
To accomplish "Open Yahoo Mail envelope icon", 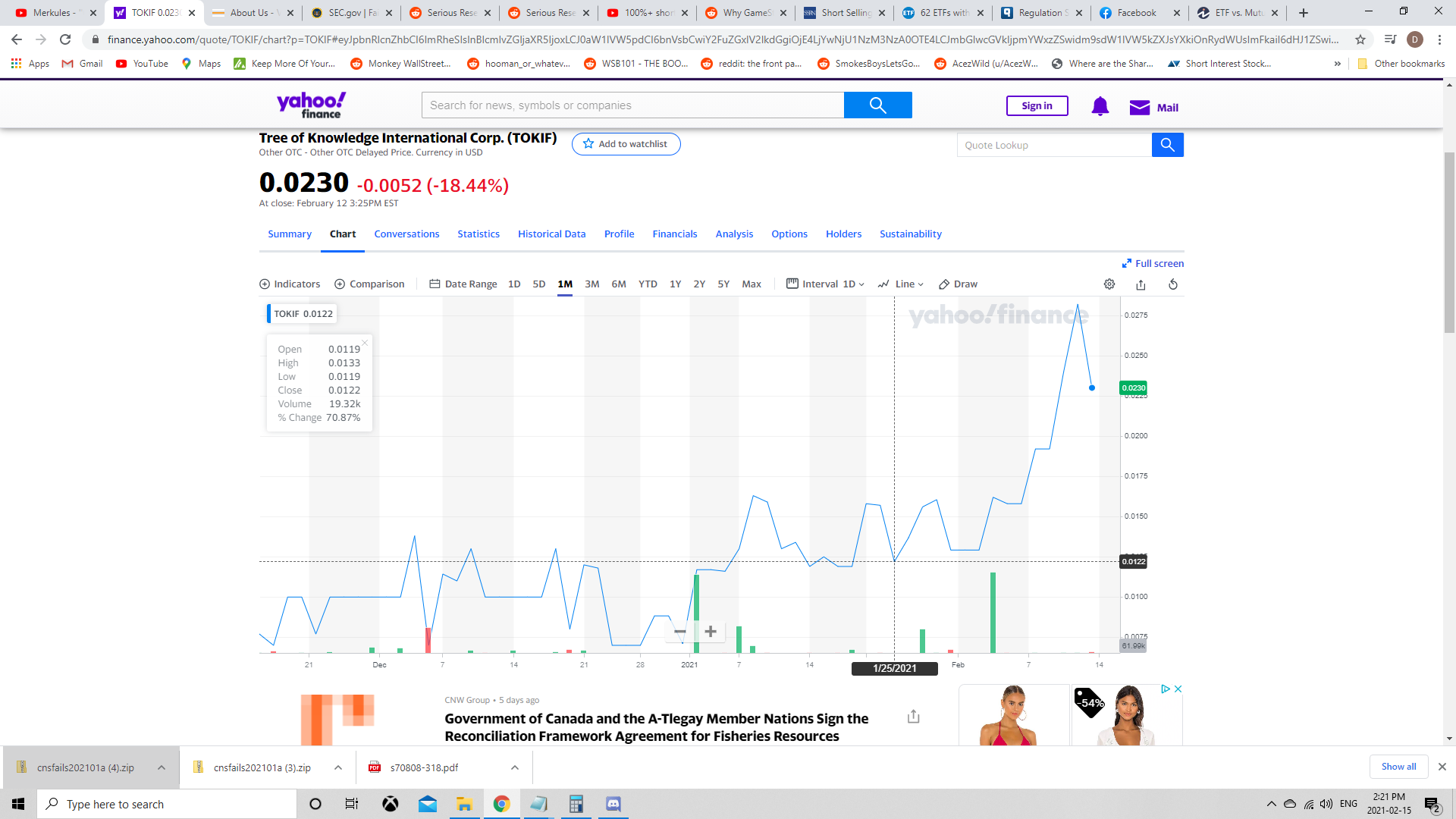I will pyautogui.click(x=1140, y=108).
